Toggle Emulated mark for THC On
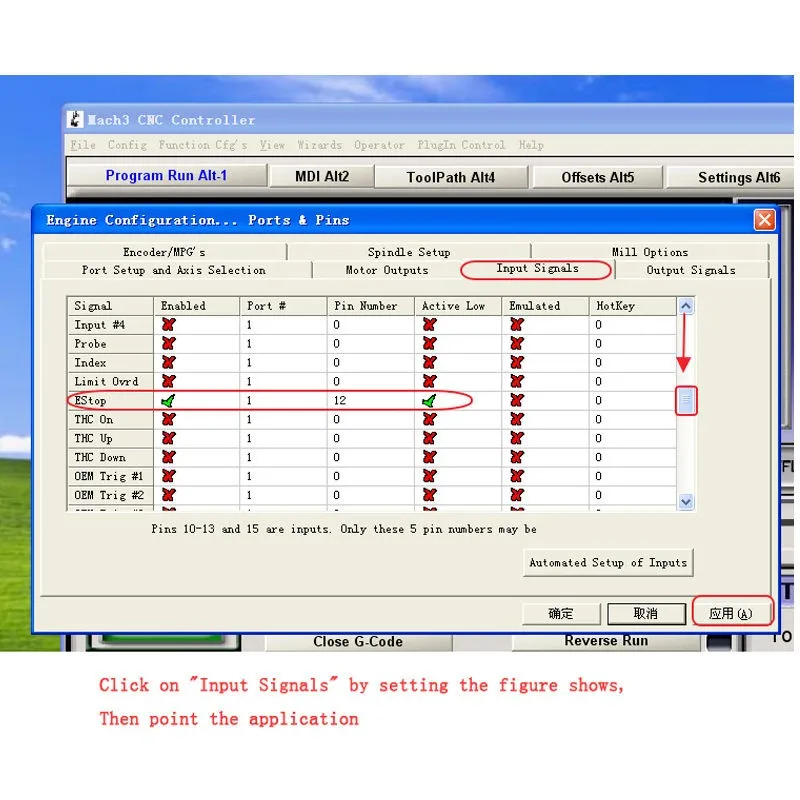 (517, 419)
